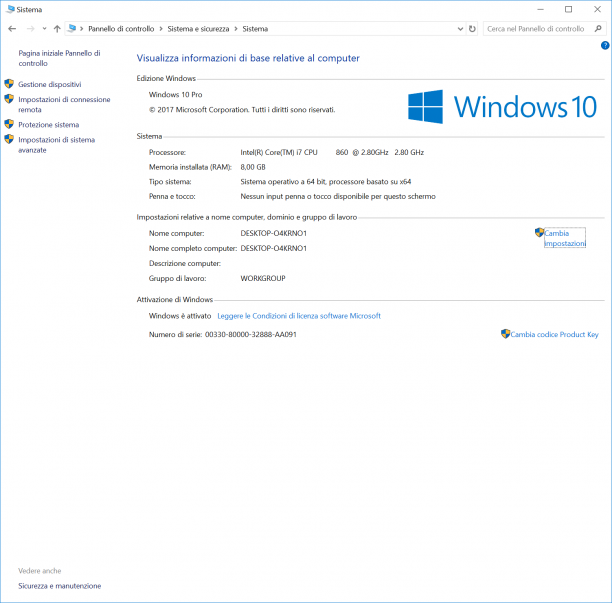
Task: Open Pagina iniziale Pannello di controllo
Action: (59, 58)
